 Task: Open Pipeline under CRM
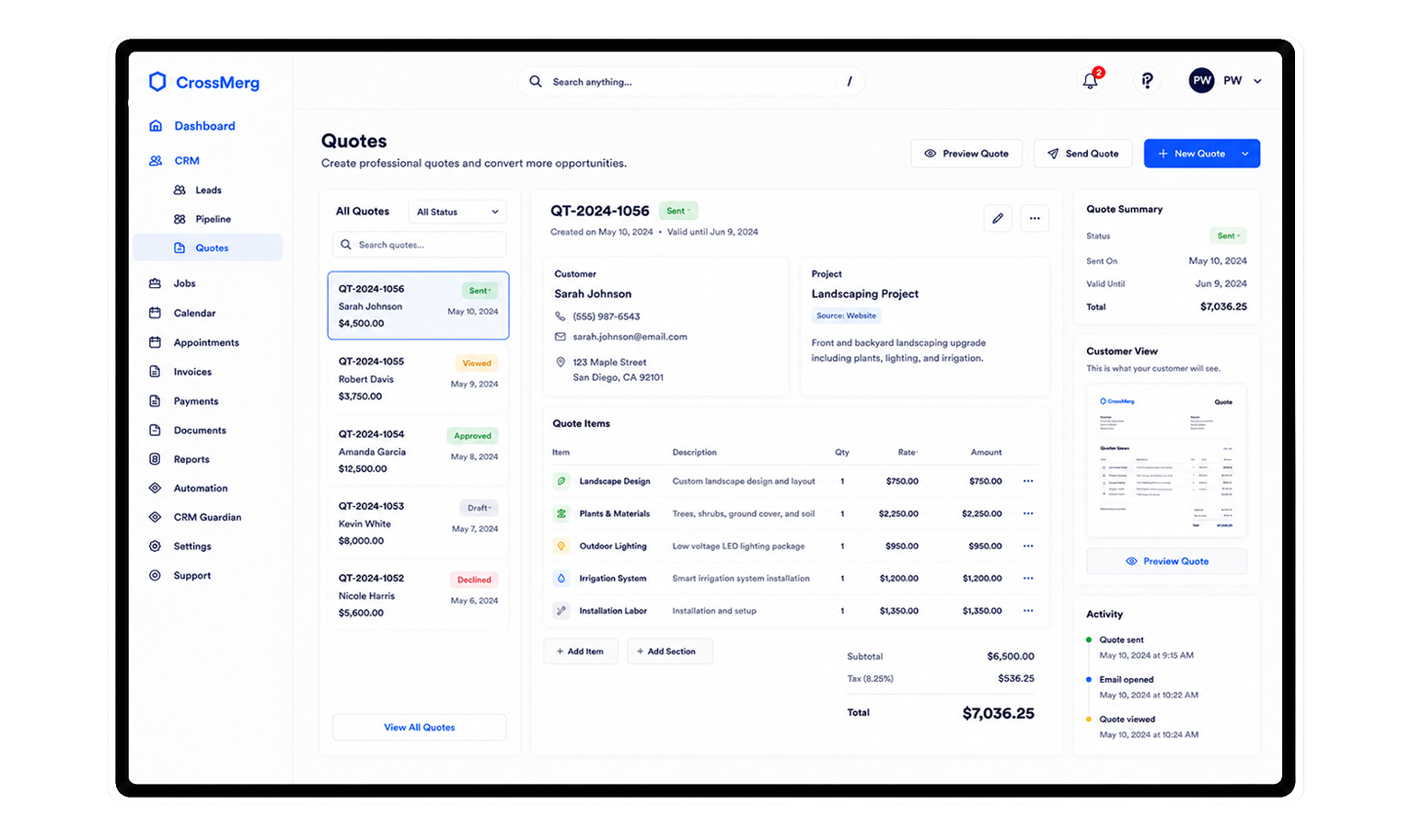click(213, 219)
